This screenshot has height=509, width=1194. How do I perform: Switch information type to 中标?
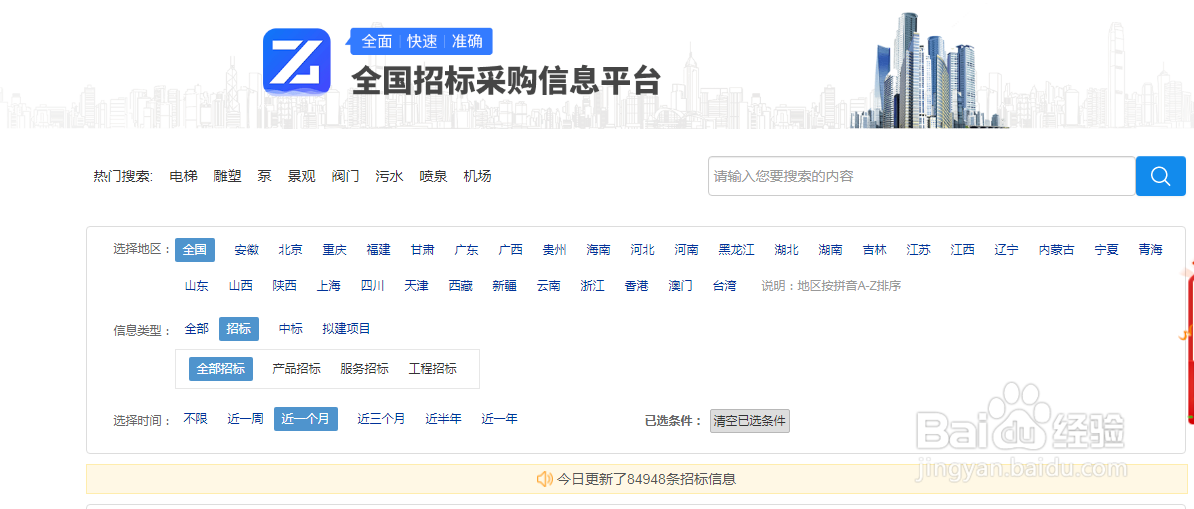tap(291, 329)
